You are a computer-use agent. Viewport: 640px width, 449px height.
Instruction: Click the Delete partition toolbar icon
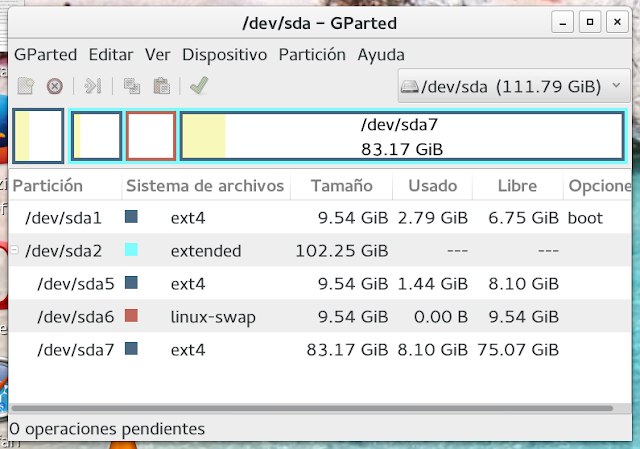point(55,86)
